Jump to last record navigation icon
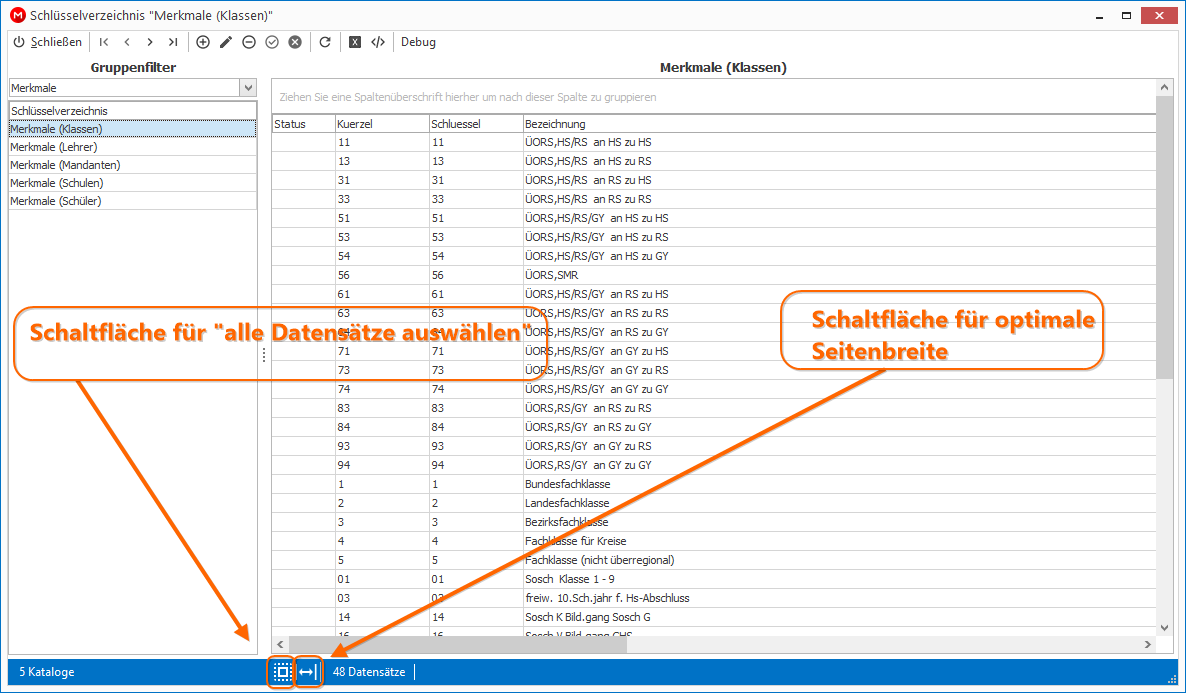Image resolution: width=1186 pixels, height=693 pixels. pos(173,42)
